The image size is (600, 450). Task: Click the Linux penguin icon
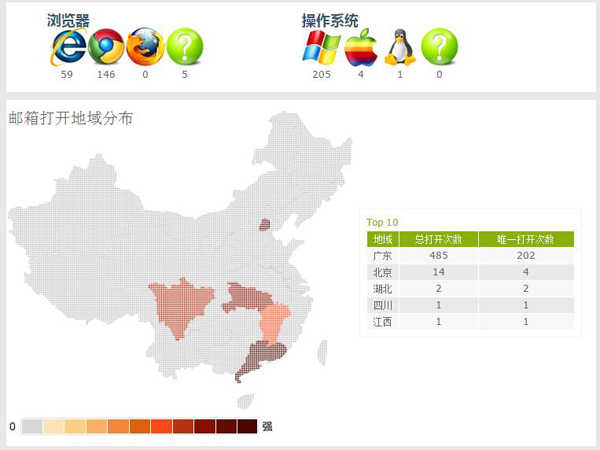(x=400, y=47)
